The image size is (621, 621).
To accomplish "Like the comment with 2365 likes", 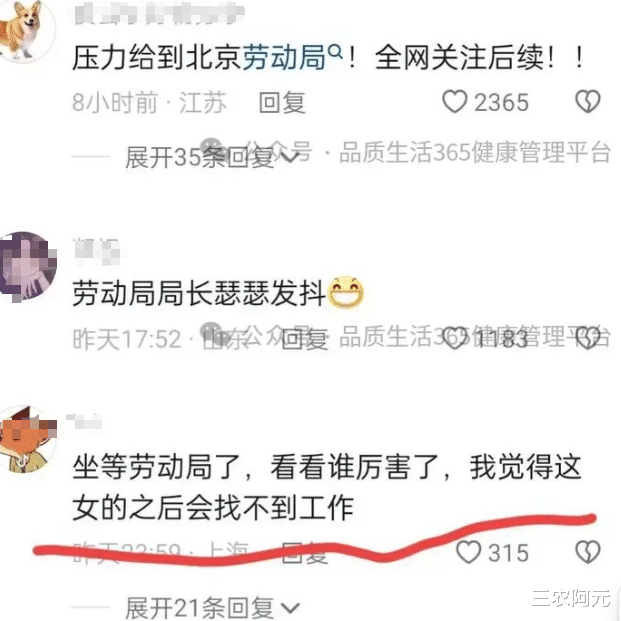I will pos(455,101).
